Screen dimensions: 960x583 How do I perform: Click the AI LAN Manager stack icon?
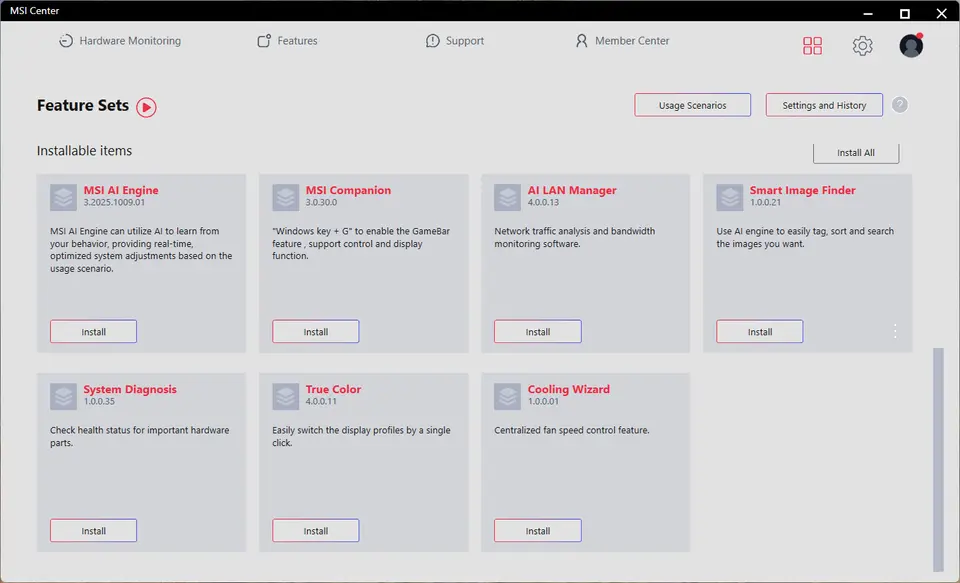(508, 197)
